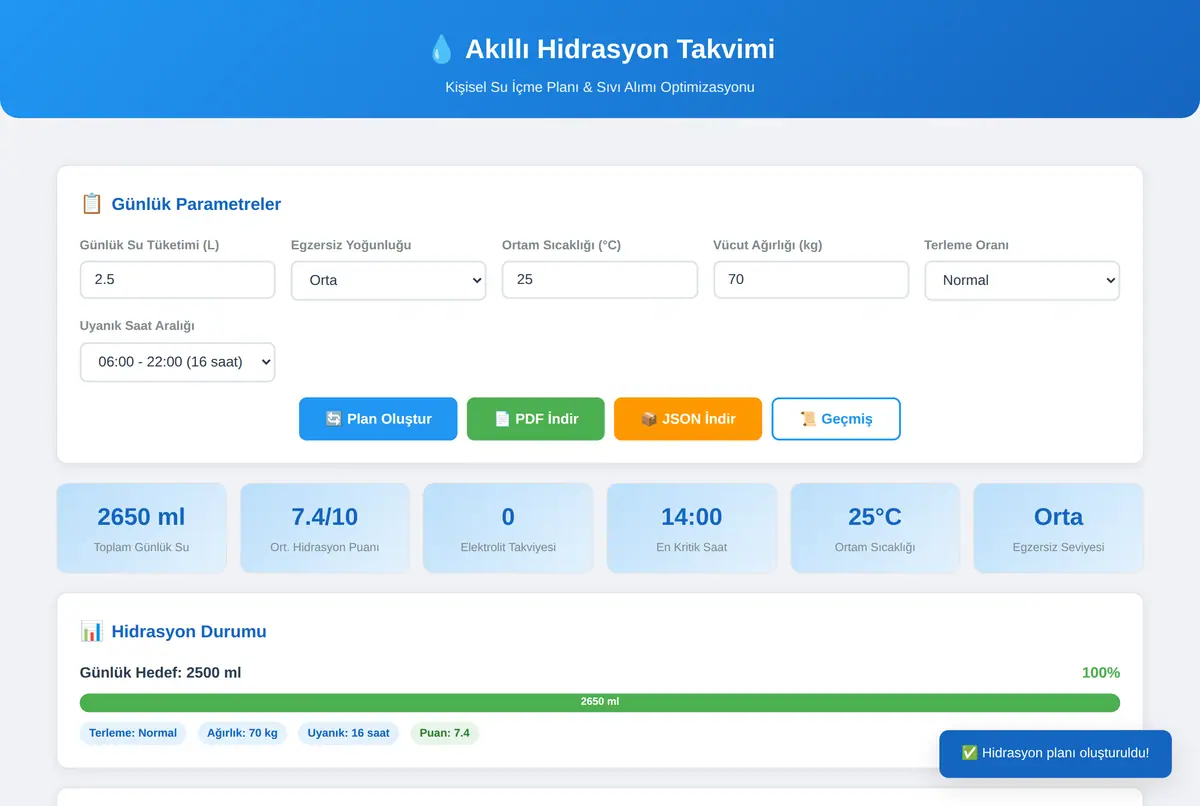The width and height of the screenshot is (1200, 806).
Task: Open the Egzersiz Yoğunluğu dropdown set to Orta
Action: 388,280
